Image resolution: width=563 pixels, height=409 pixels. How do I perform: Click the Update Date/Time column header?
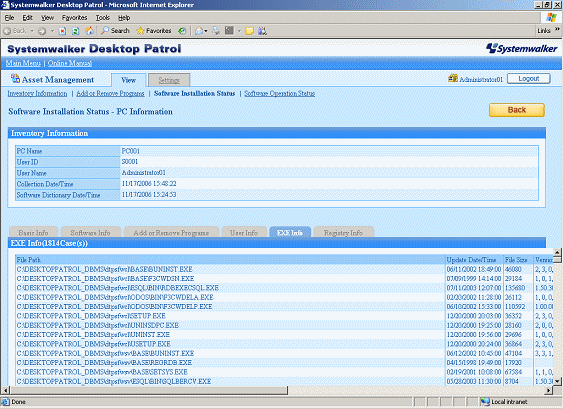474,260
